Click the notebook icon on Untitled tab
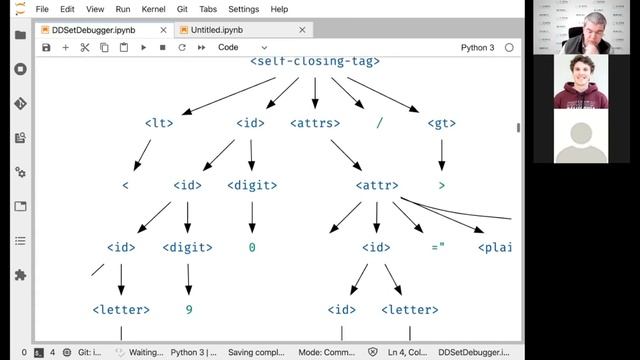Viewport: 640px width, 360px height. [x=184, y=30]
